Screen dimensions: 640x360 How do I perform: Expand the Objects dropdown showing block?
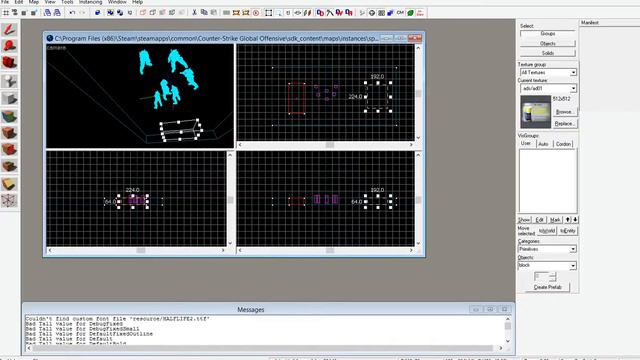[x=573, y=266]
